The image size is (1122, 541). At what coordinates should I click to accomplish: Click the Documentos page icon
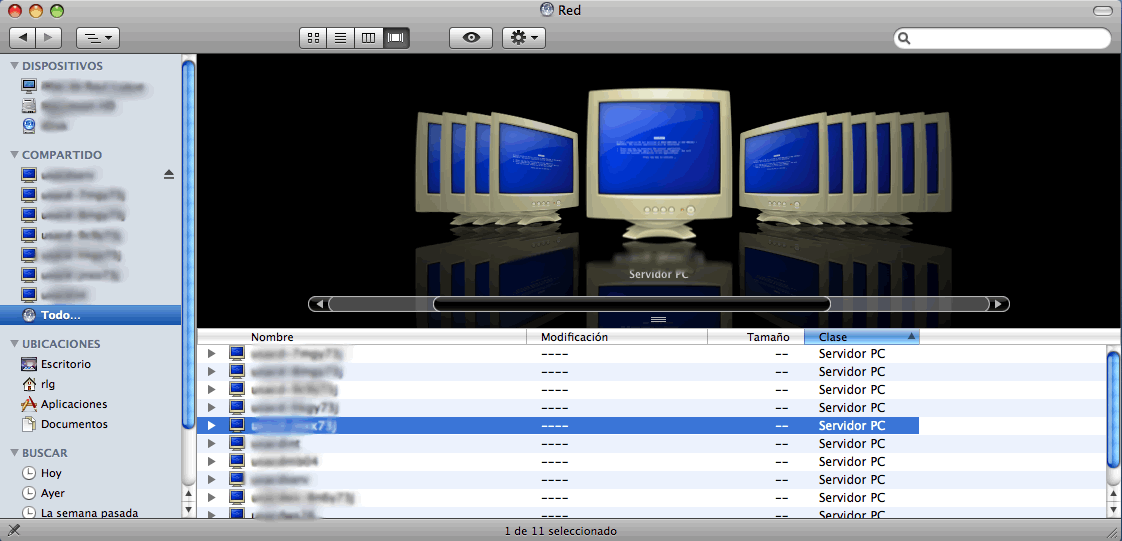(x=29, y=424)
